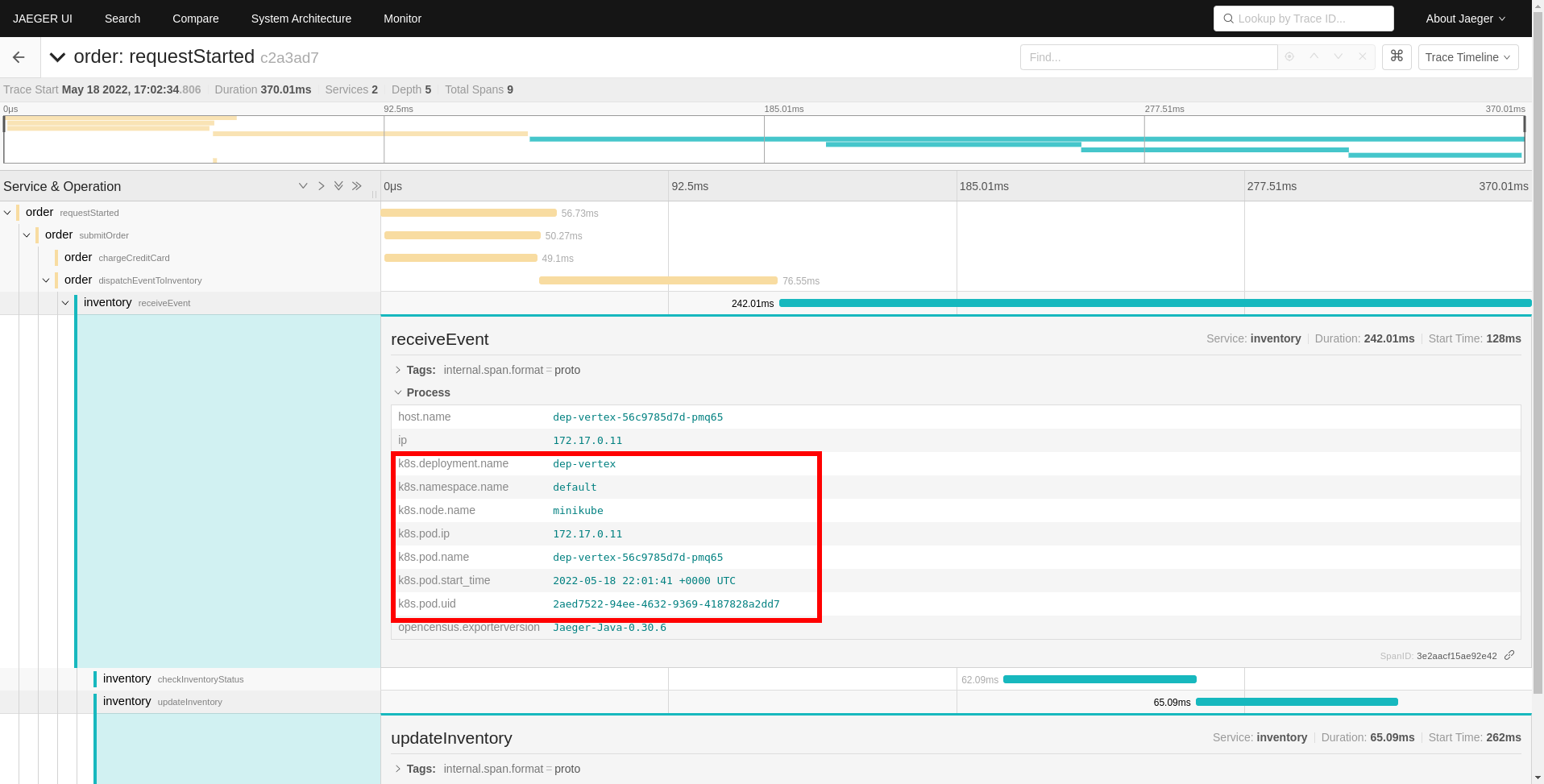Viewport: 1544px width, 784px height.
Task: Open the About Jaeger menu
Action: [x=1464, y=19]
